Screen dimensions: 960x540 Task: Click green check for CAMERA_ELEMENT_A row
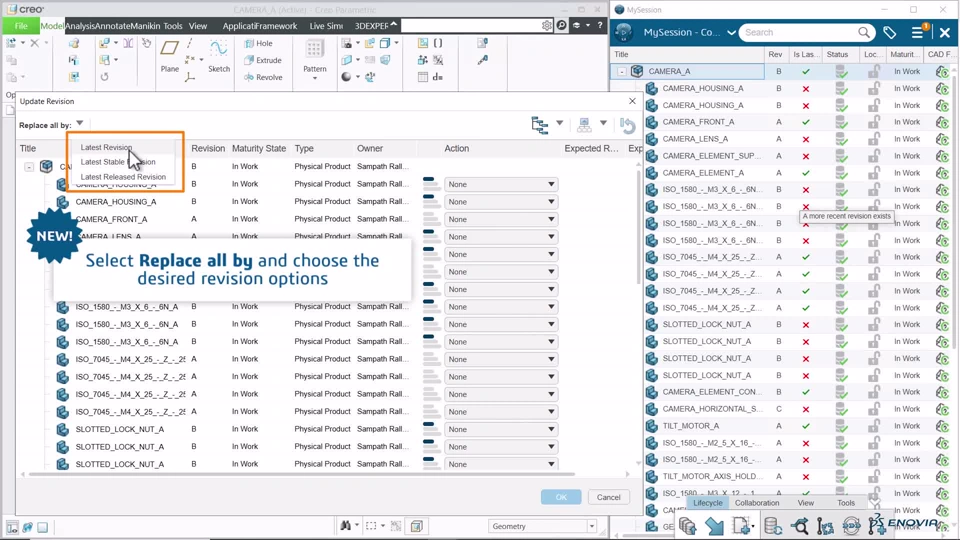(806, 173)
